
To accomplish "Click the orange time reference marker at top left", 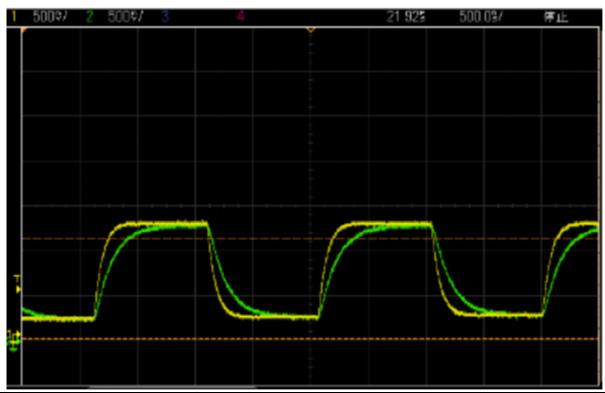I will [x=24, y=30].
